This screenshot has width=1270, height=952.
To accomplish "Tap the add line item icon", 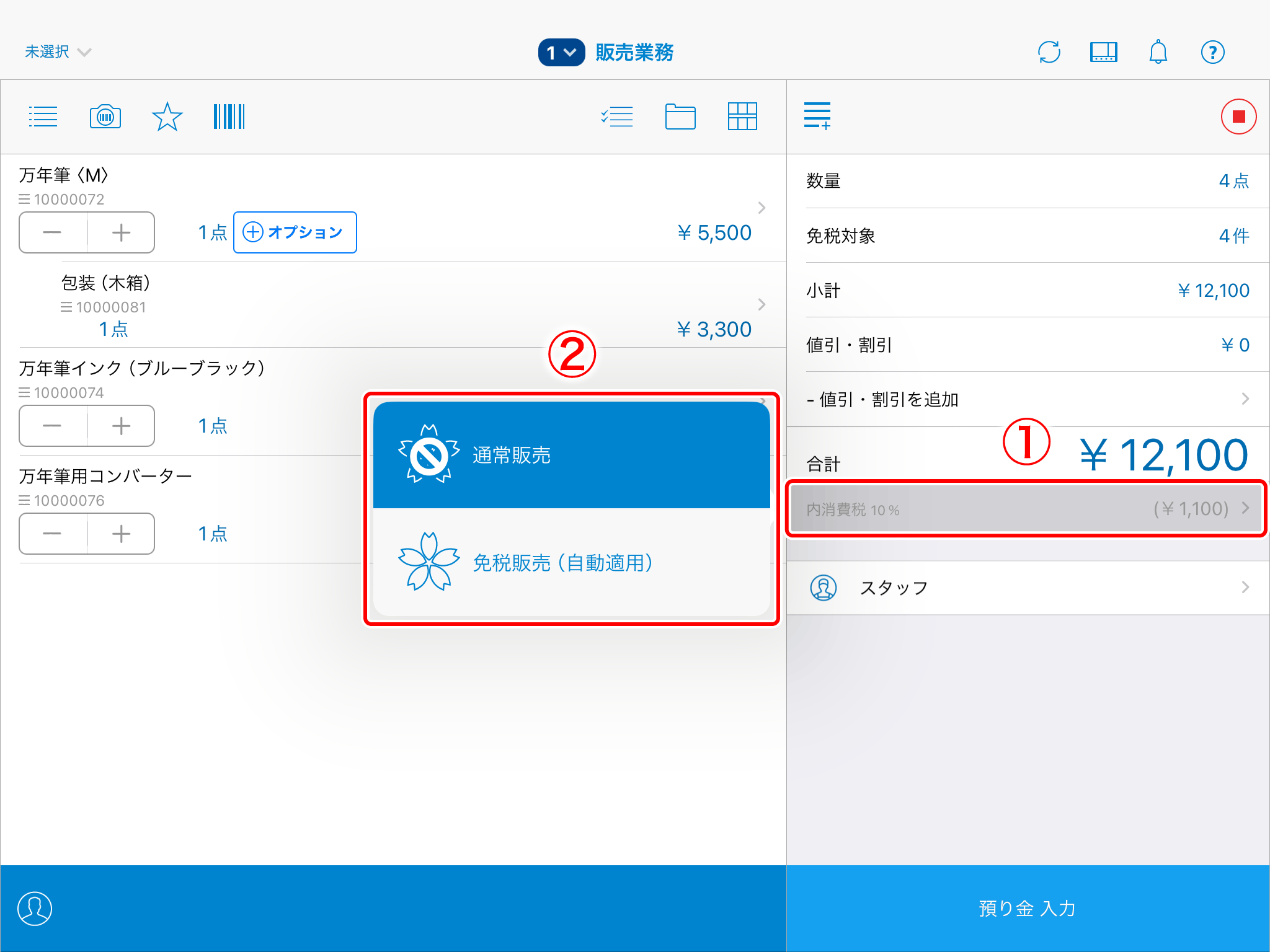I will pyautogui.click(x=817, y=117).
